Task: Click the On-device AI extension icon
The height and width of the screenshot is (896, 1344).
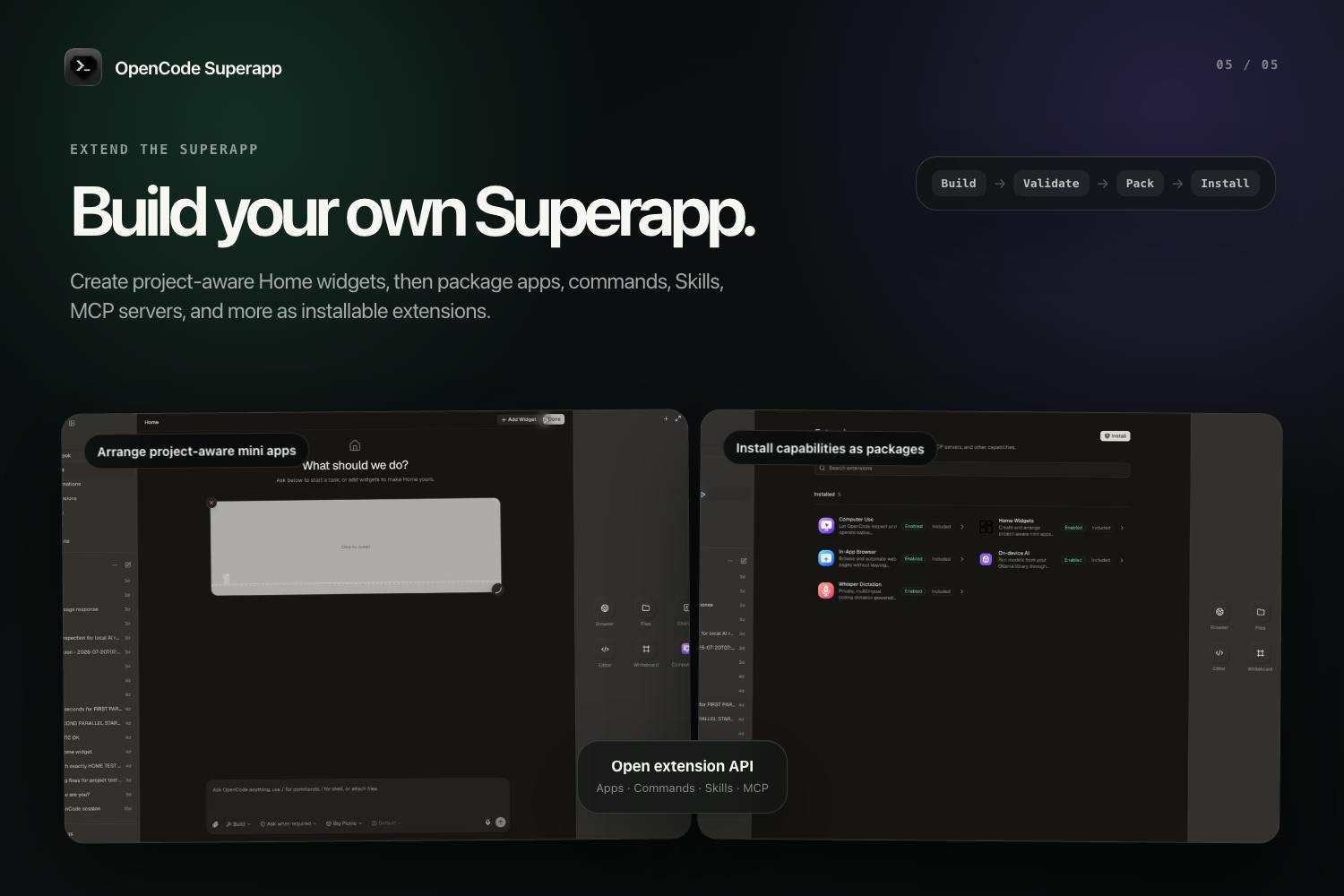Action: click(986, 559)
